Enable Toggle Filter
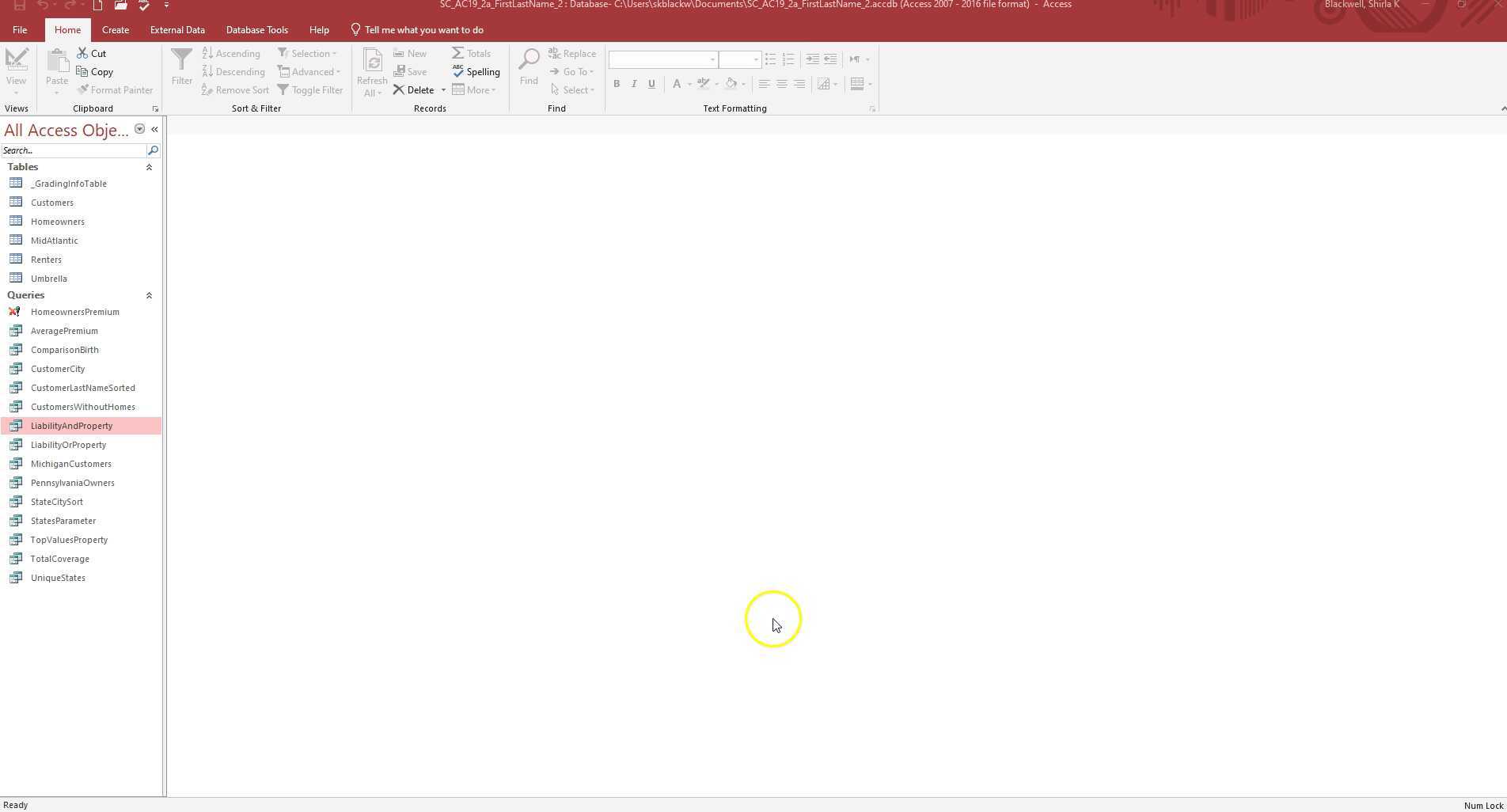Image resolution: width=1507 pixels, height=812 pixels. 311,89
